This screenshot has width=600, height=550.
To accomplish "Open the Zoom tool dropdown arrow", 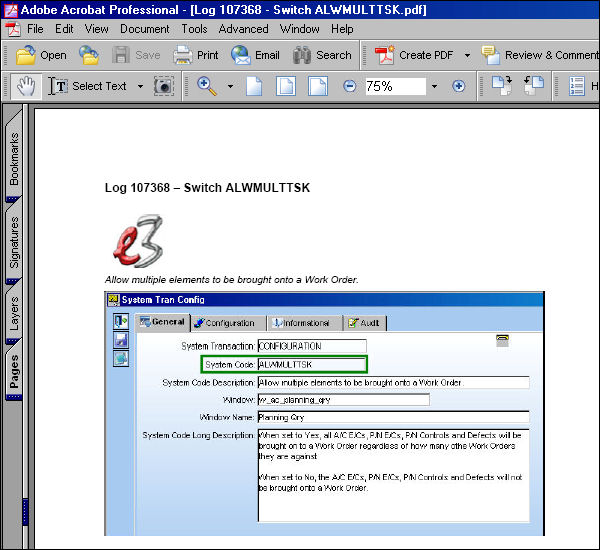I will point(230,86).
